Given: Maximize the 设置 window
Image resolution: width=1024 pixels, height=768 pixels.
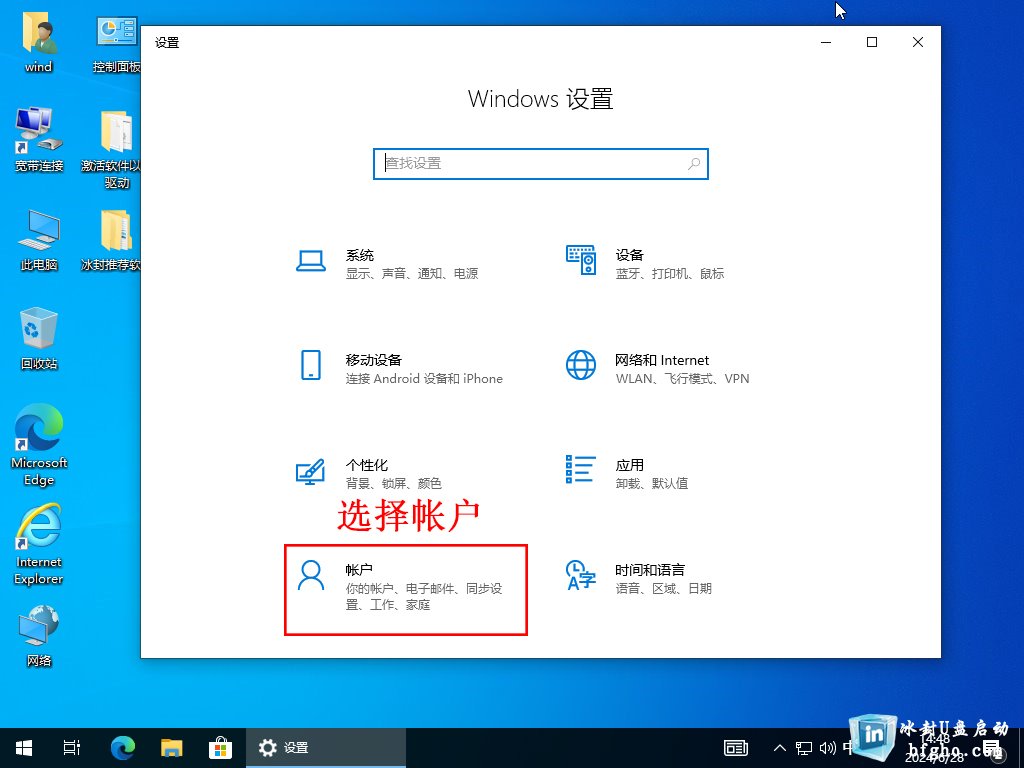Looking at the screenshot, I should [x=872, y=42].
